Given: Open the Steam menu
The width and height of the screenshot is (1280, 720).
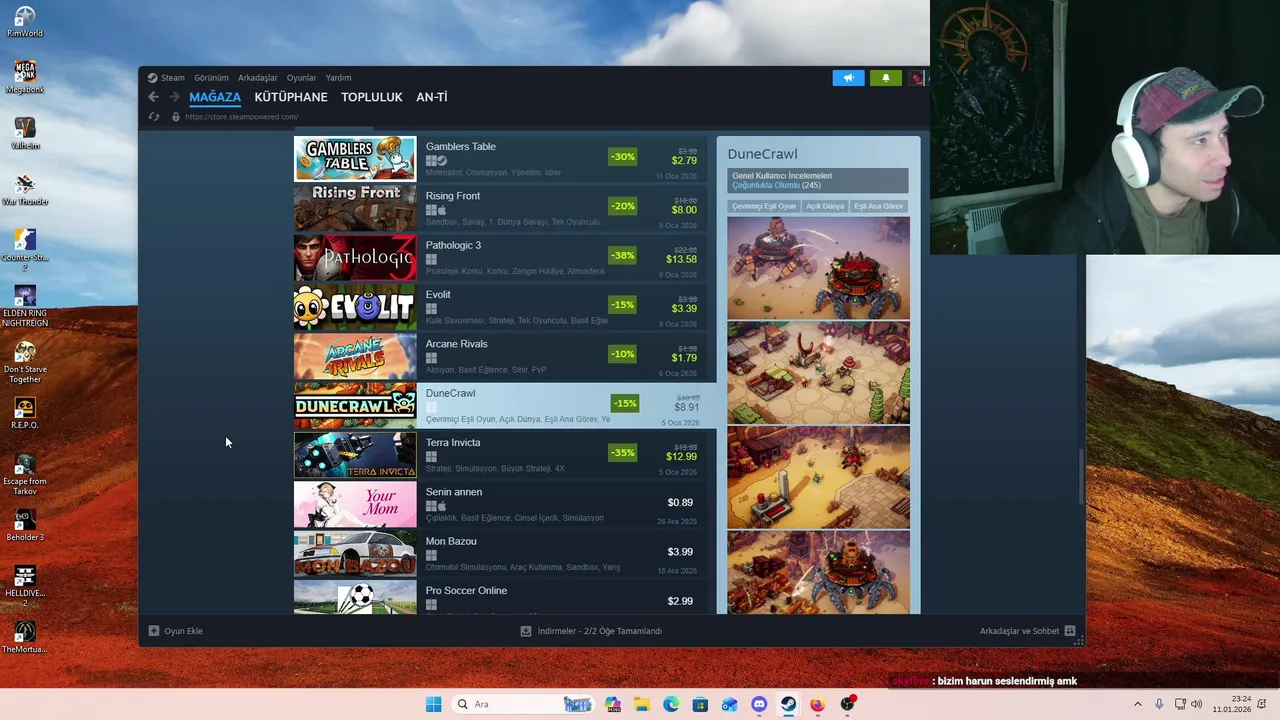Looking at the screenshot, I should point(173,78).
